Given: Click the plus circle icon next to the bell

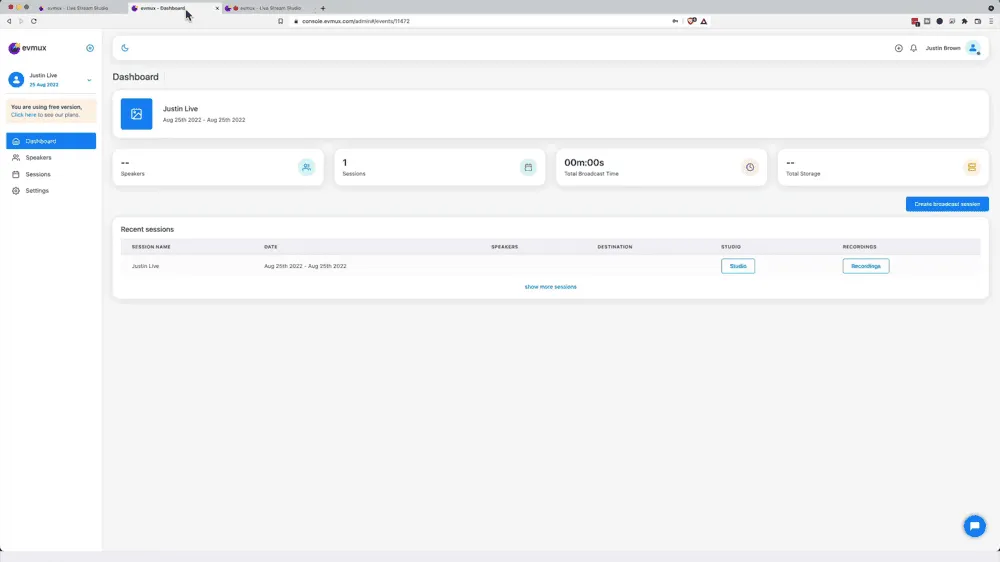Looking at the screenshot, I should (898, 48).
